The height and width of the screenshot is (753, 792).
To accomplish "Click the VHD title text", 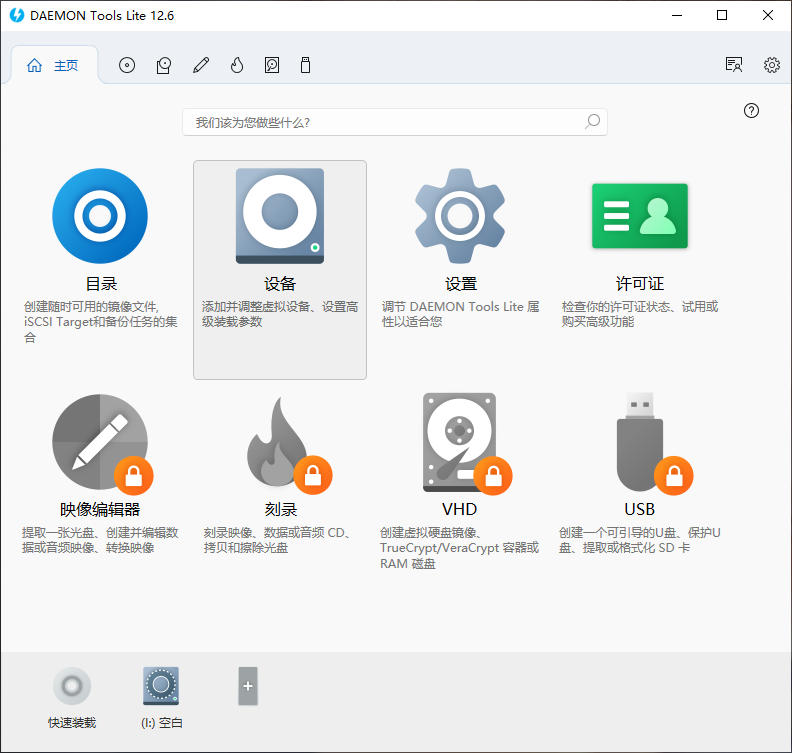I will point(459,509).
